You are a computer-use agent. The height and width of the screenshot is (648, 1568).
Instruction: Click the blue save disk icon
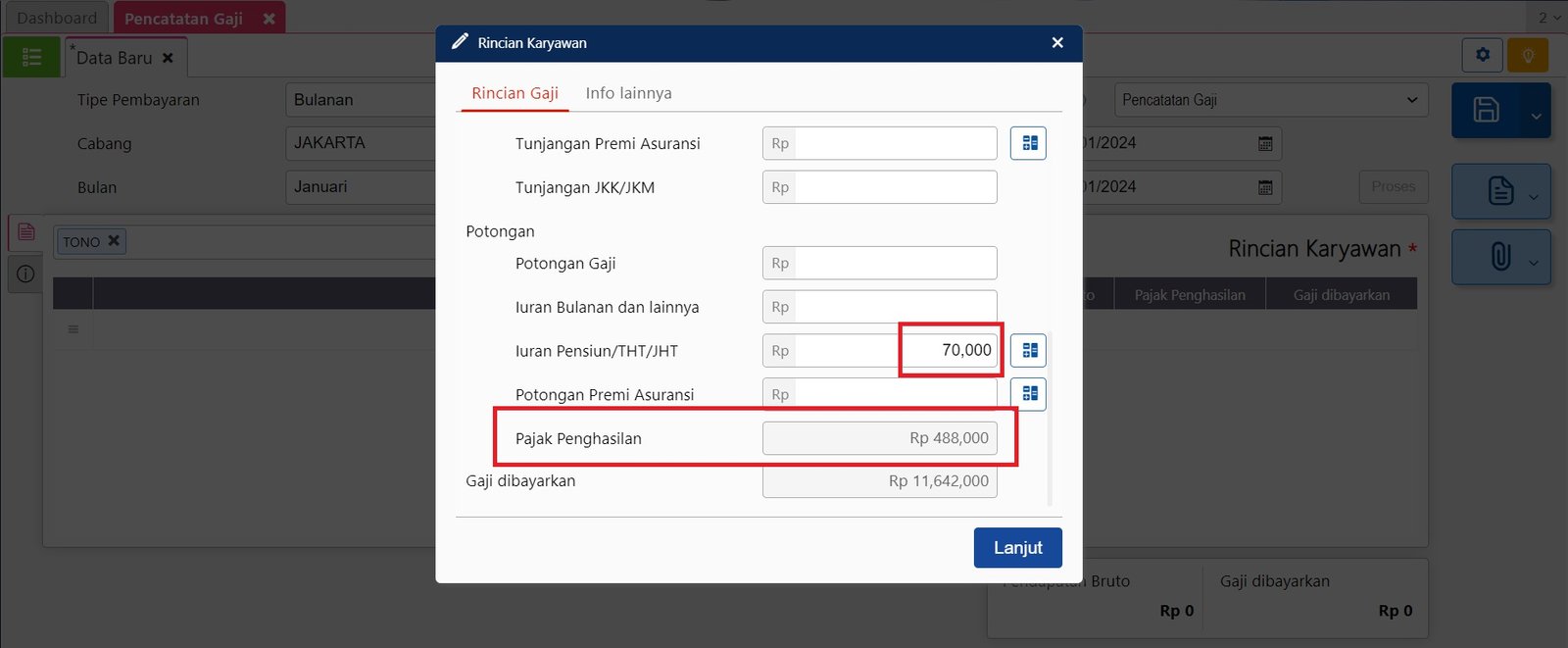[x=1486, y=110]
